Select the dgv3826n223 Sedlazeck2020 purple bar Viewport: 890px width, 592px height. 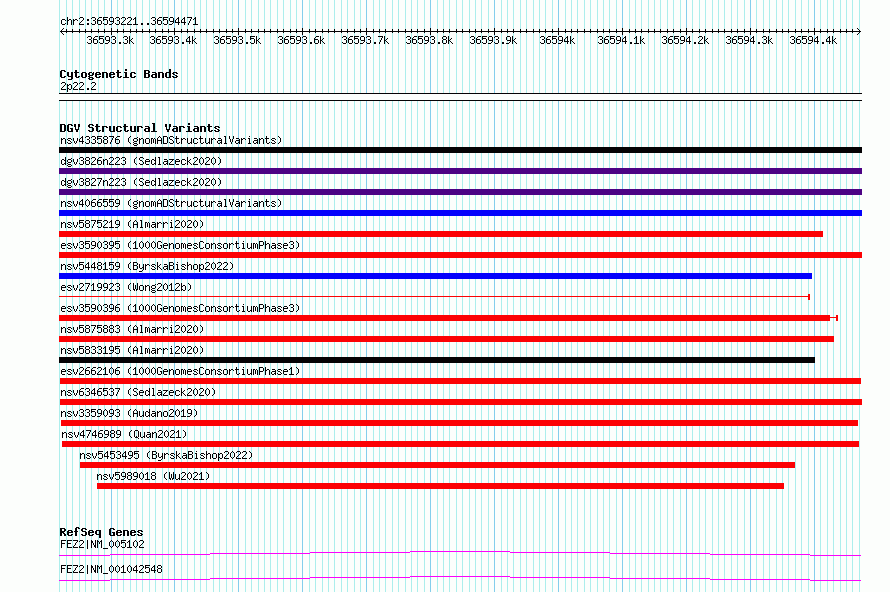pyautogui.click(x=460, y=171)
